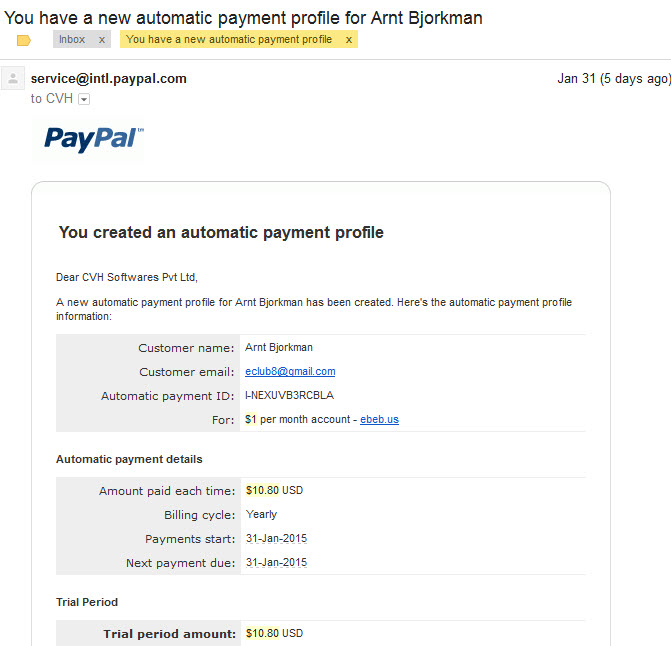Follow the ebeb.us link
This screenshot has height=646, width=671.
coord(379,420)
